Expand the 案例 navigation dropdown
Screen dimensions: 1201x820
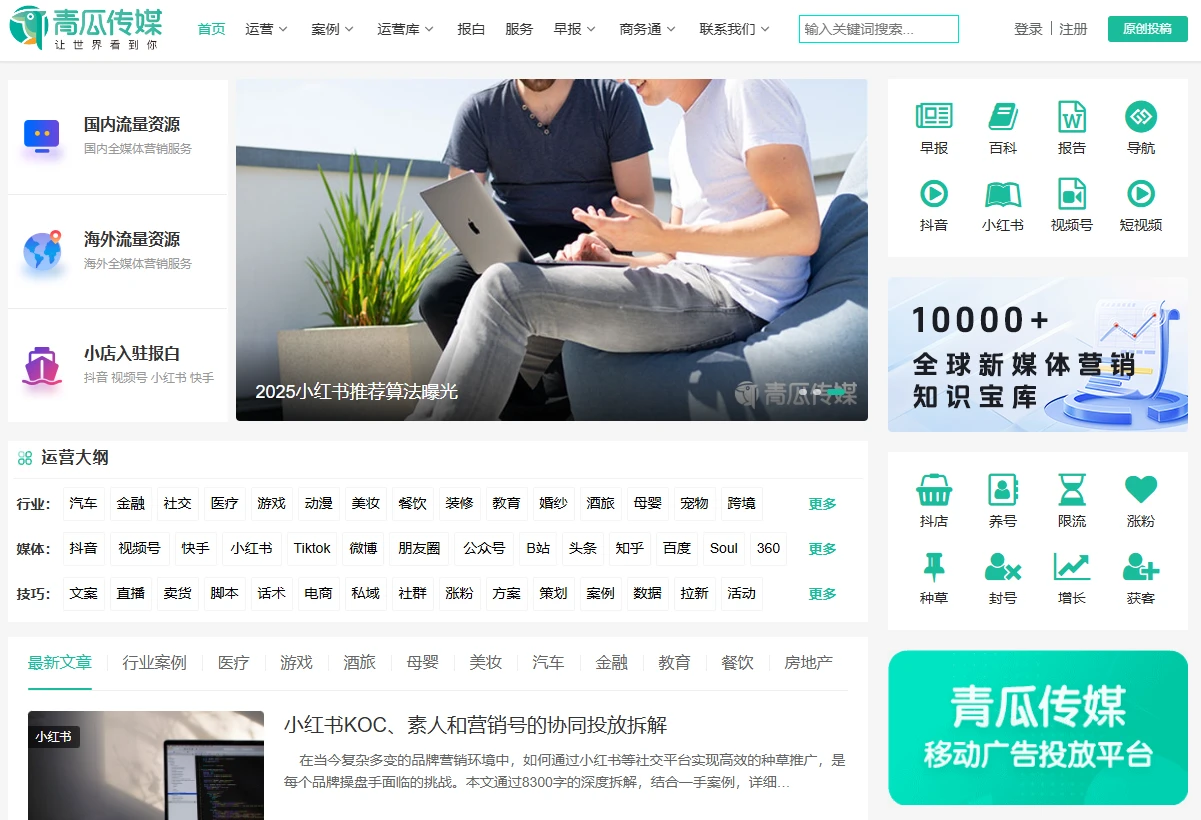(332, 29)
